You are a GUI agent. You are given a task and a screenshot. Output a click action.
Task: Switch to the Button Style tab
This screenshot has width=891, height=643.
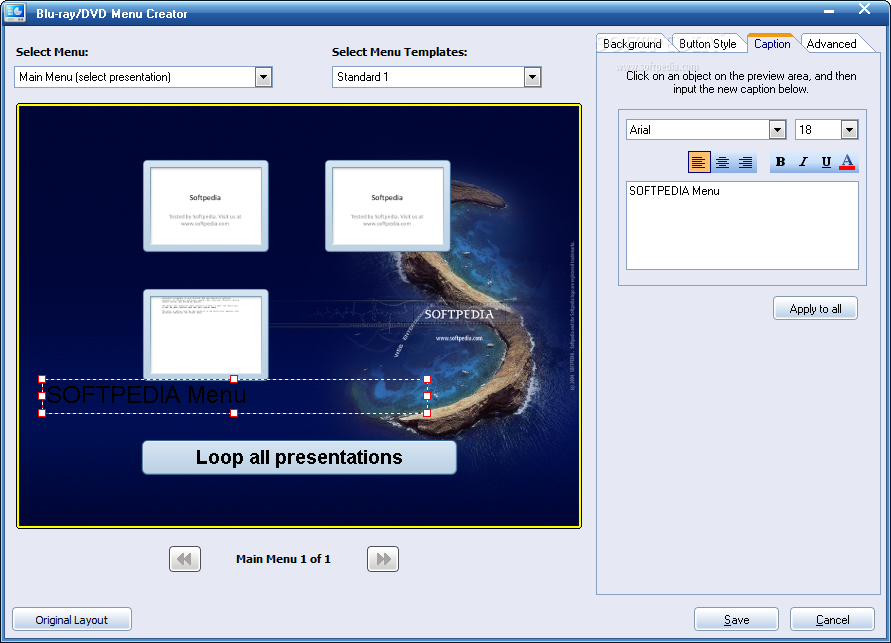click(x=707, y=44)
